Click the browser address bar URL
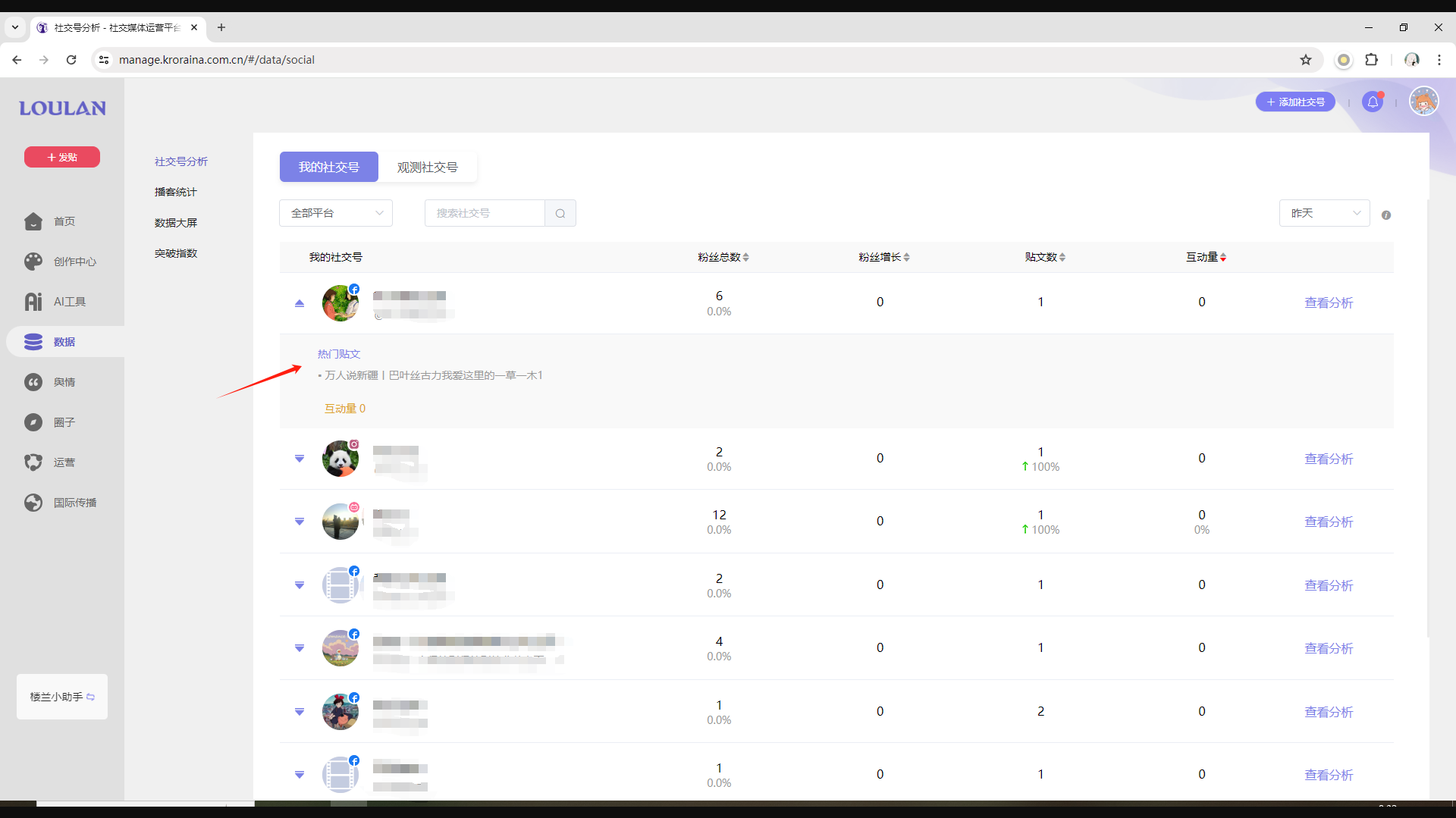The width and height of the screenshot is (1456, 818). tap(217, 60)
